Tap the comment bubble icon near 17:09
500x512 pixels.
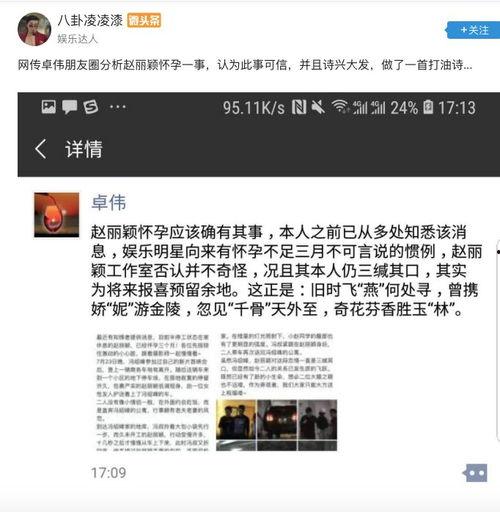pos(475,473)
